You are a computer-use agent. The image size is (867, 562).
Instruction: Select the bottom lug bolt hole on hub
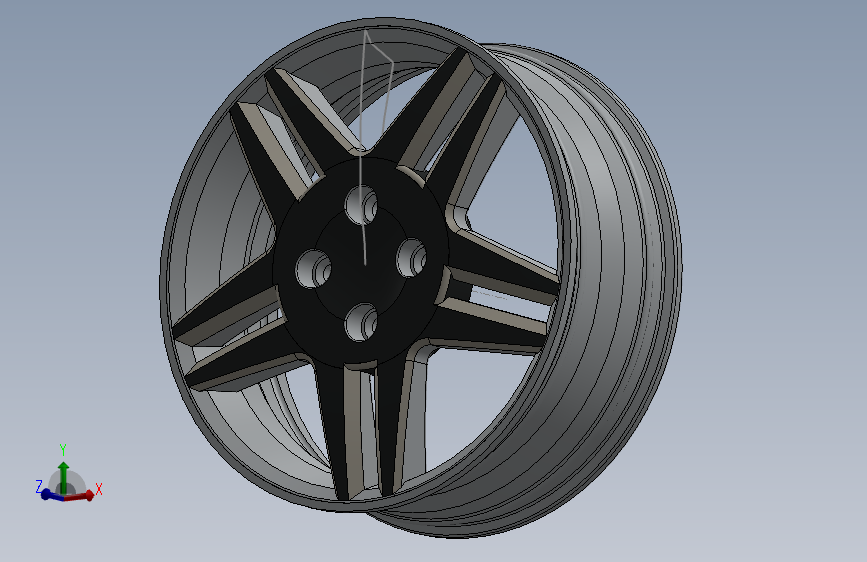[361, 322]
